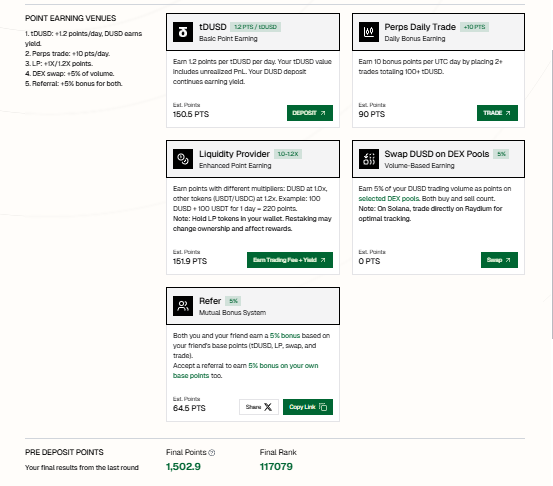Click the PRE DEPOSIT POINTS heading

[x=64, y=452]
